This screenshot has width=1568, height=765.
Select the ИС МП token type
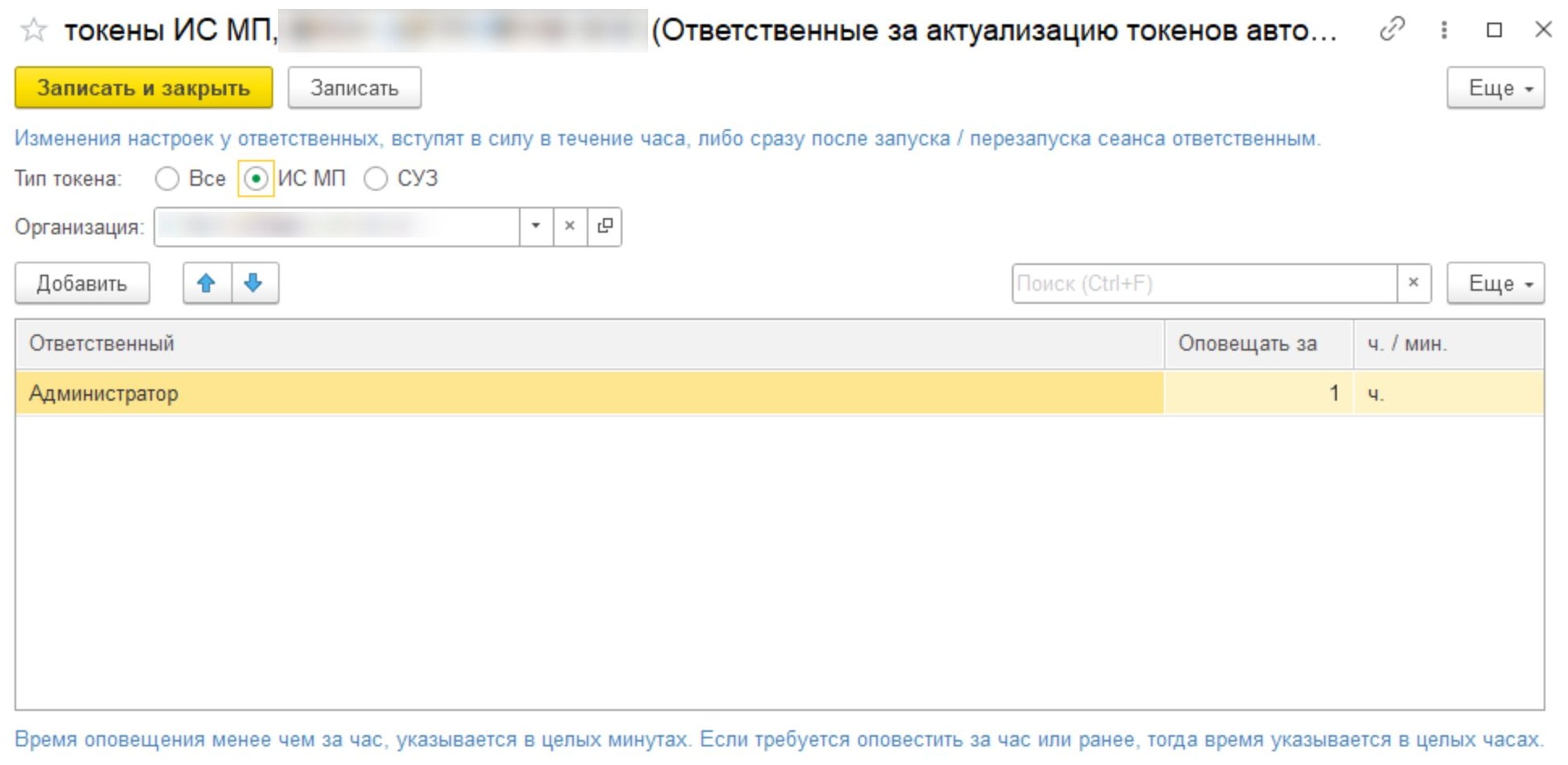255,179
